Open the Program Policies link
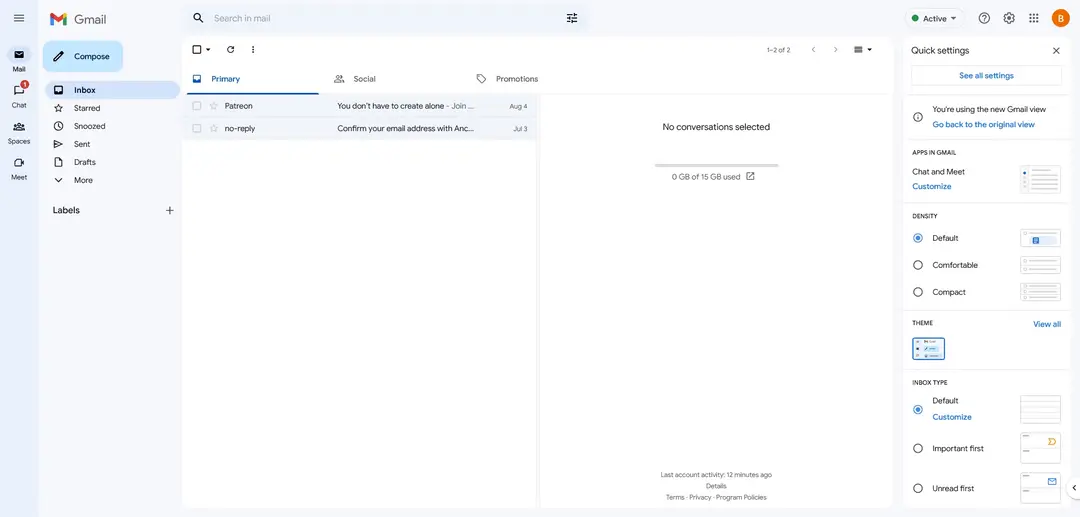Image resolution: width=1080 pixels, height=517 pixels. (741, 497)
